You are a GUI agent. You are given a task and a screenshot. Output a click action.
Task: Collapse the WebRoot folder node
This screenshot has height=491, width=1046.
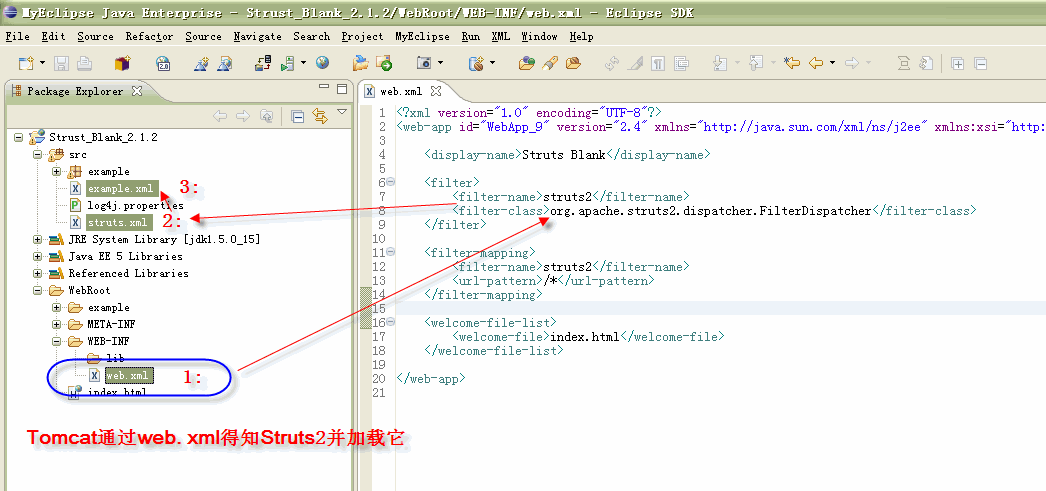37,290
